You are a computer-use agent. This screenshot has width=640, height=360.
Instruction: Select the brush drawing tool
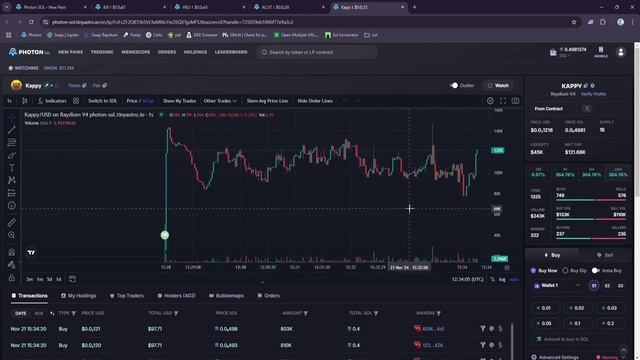[11, 156]
